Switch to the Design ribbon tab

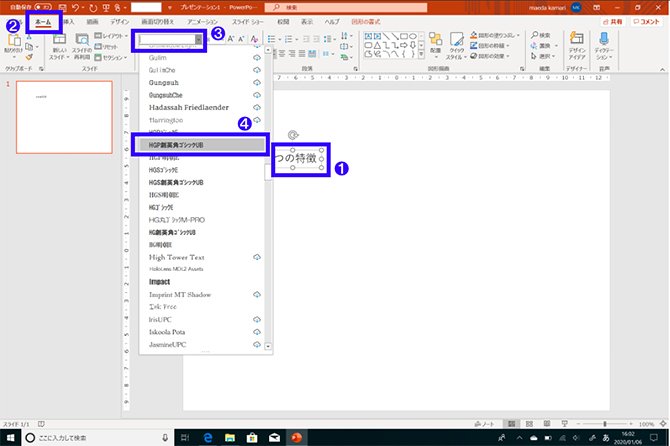[120, 22]
